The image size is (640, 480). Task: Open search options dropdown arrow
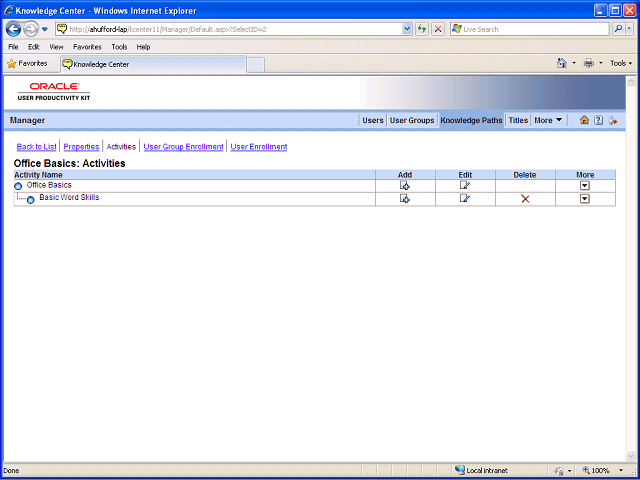pyautogui.click(x=629, y=29)
